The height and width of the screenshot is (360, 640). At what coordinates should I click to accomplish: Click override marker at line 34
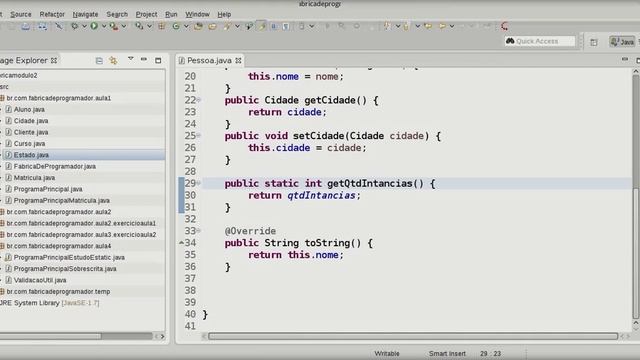182,243
